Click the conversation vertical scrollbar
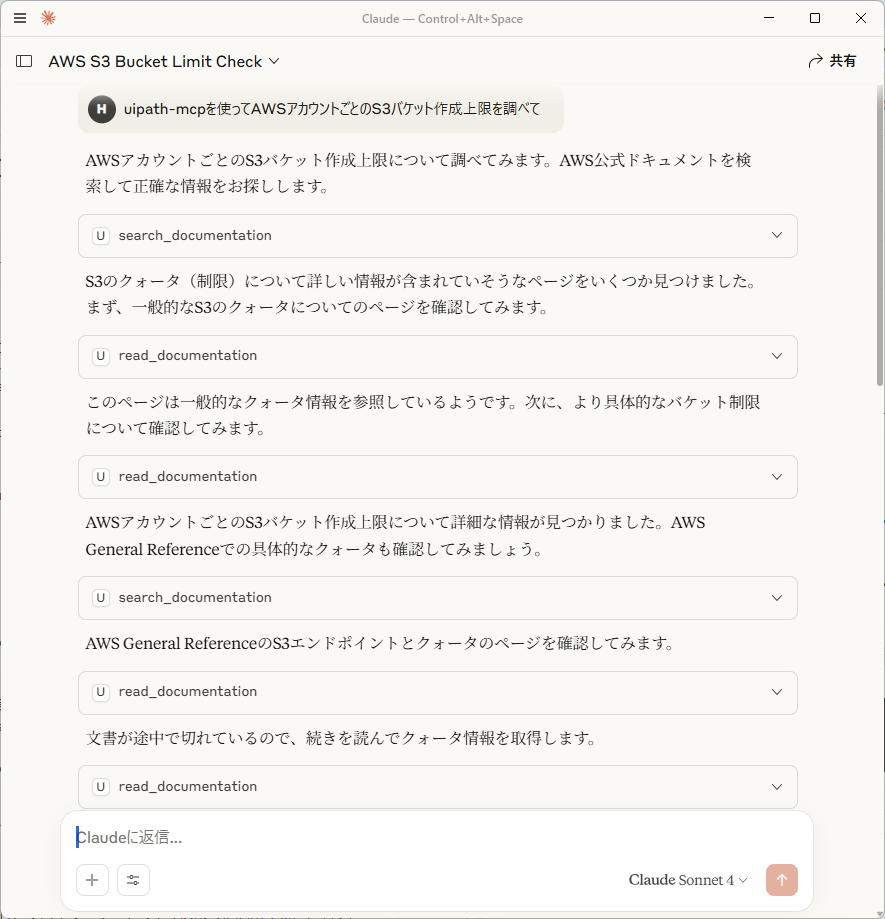Image resolution: width=885 pixels, height=919 pixels. (x=880, y=236)
